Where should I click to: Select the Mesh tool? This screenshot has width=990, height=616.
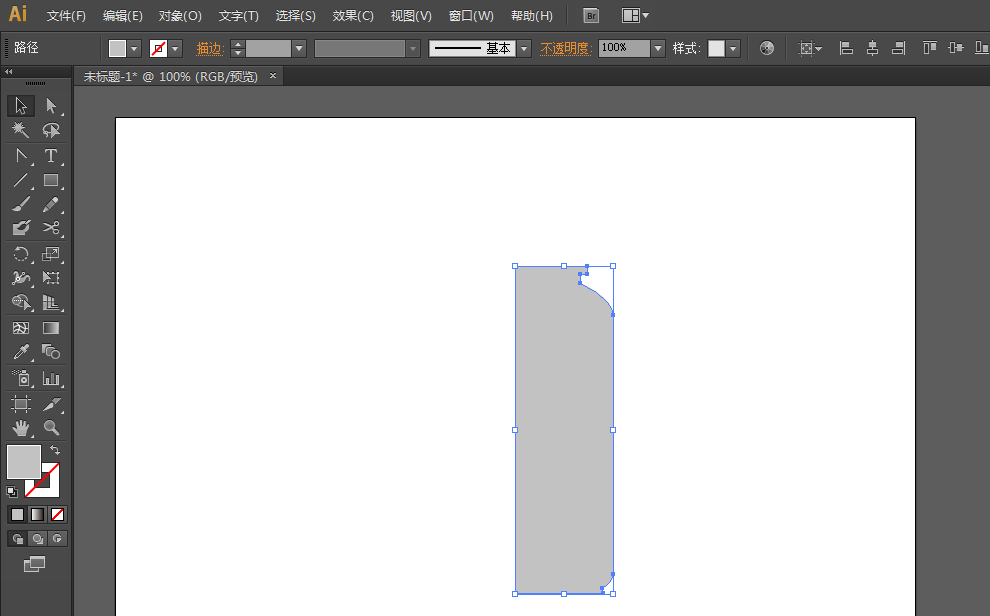point(21,328)
